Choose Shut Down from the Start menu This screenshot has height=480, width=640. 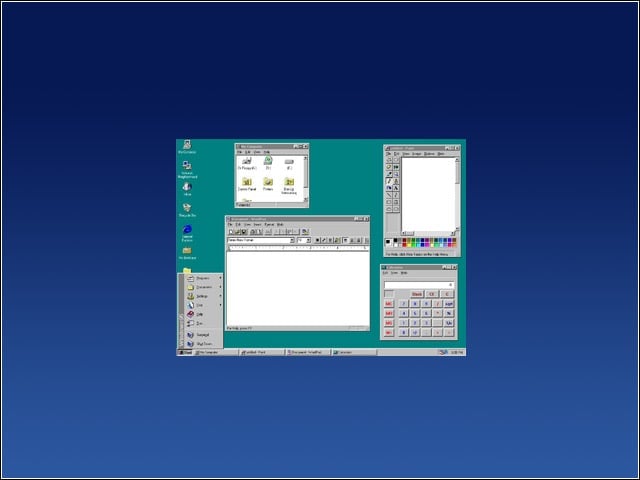[x=203, y=344]
